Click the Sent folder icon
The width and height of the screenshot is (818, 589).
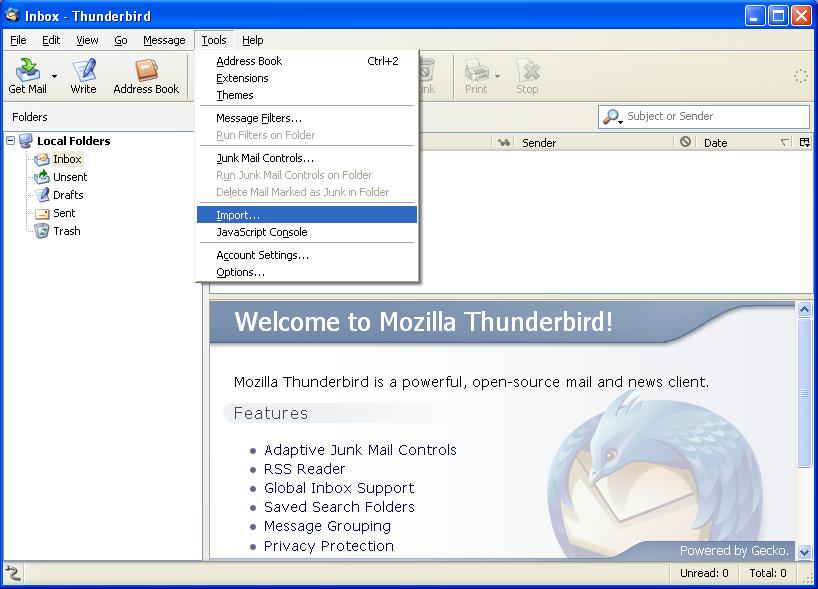42,213
